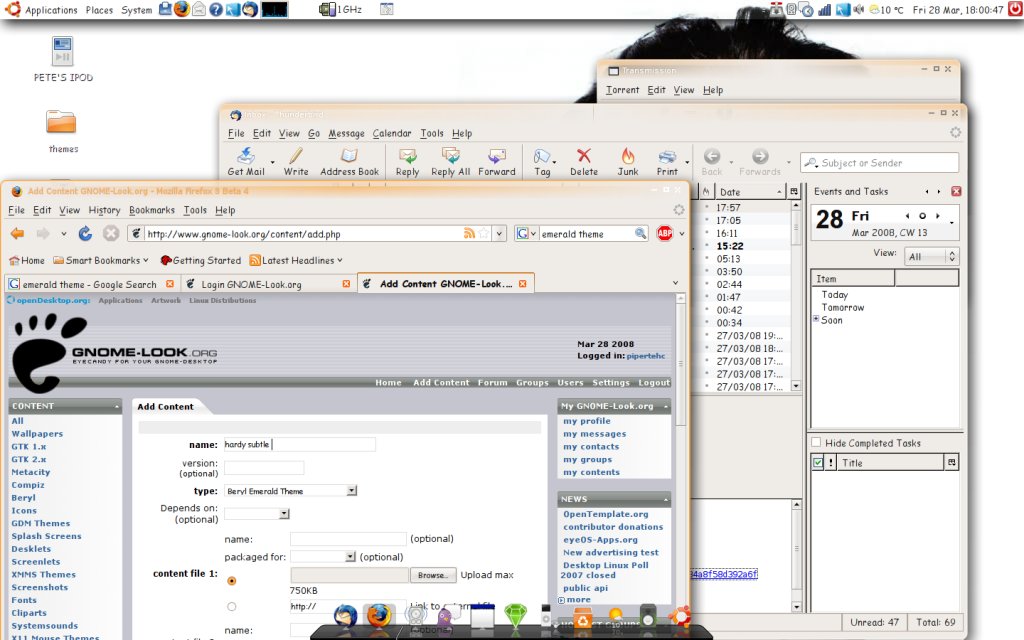Image resolution: width=1024 pixels, height=640 pixels.
Task: Open my profile link
Action: pos(586,421)
